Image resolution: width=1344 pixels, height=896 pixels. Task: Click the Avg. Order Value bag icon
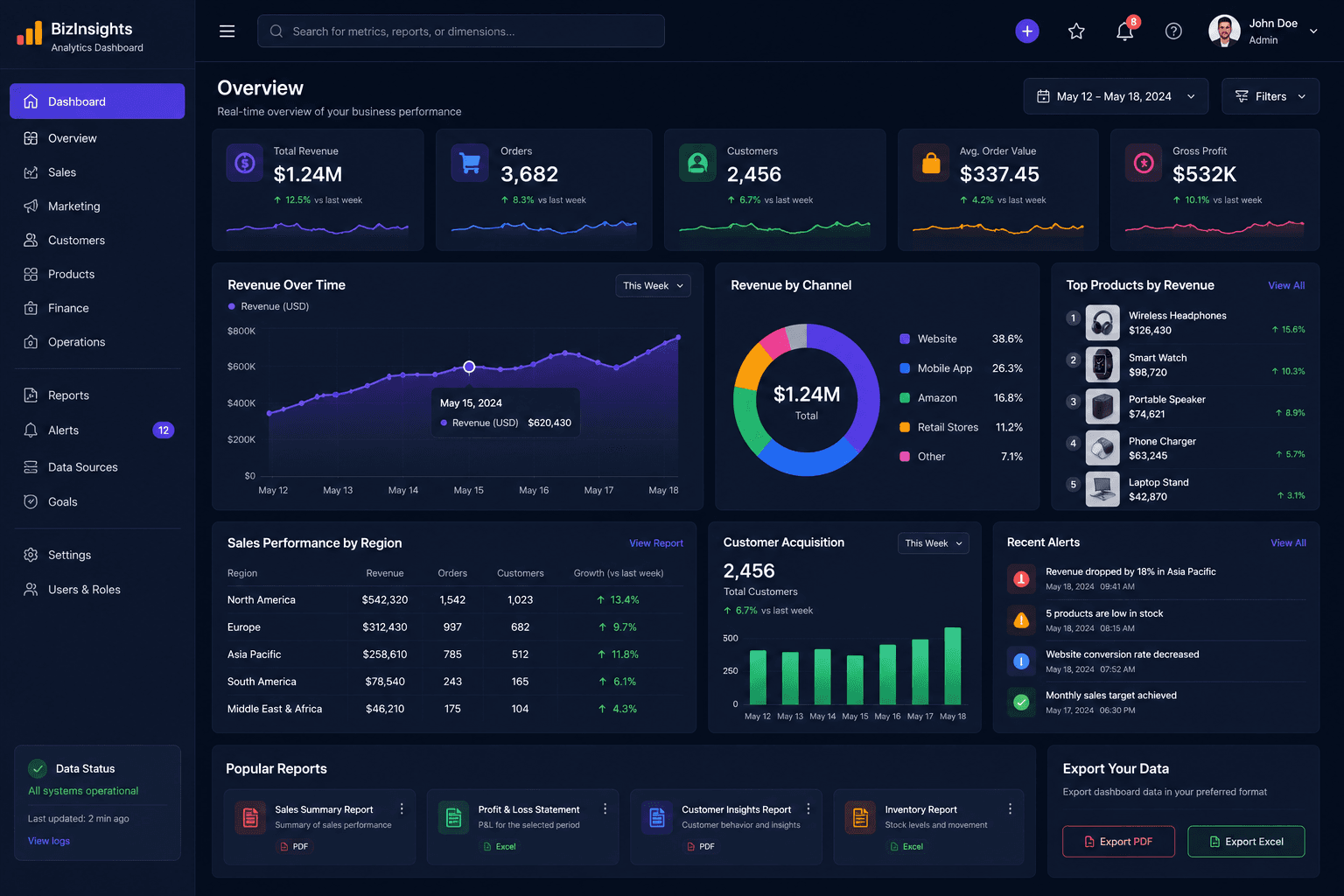click(931, 163)
